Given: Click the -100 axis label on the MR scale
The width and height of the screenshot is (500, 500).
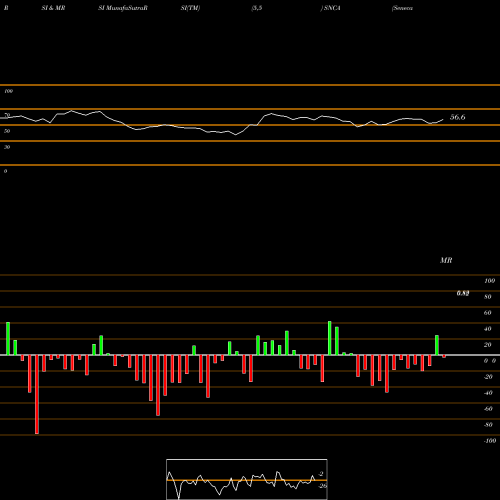Looking at the screenshot, I should tap(490, 441).
